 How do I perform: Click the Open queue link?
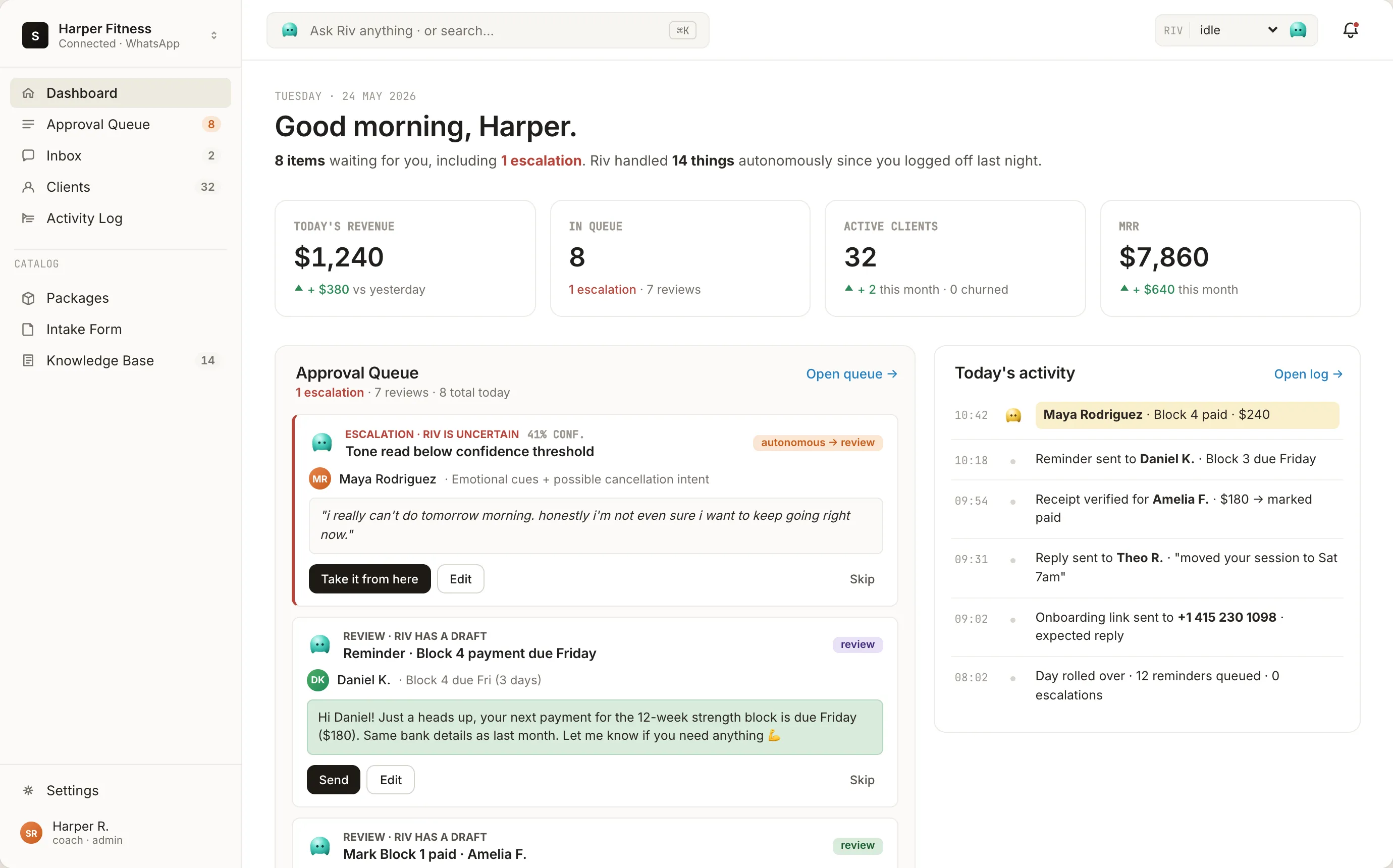tap(851, 374)
